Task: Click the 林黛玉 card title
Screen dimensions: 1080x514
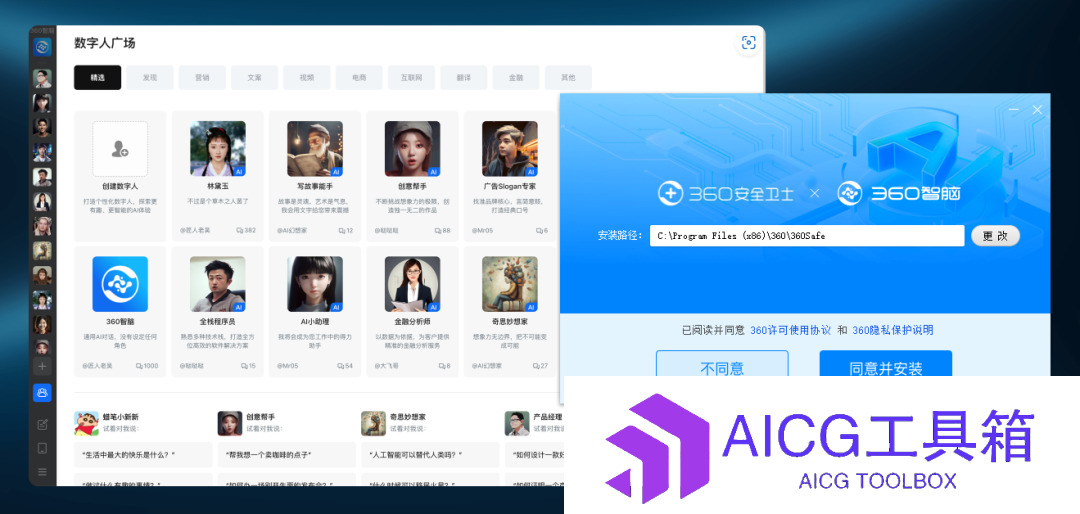Action: (x=218, y=187)
